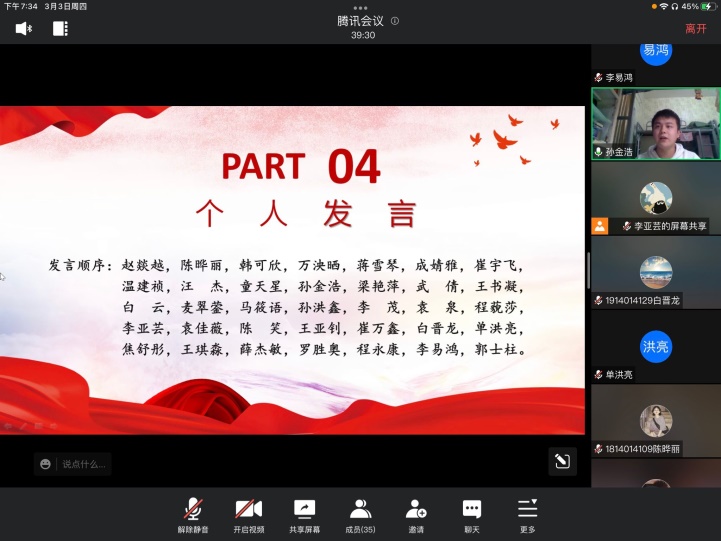Switch the video layout view icon
Image resolution: width=721 pixels, height=541 pixels.
pyautogui.click(x=60, y=28)
